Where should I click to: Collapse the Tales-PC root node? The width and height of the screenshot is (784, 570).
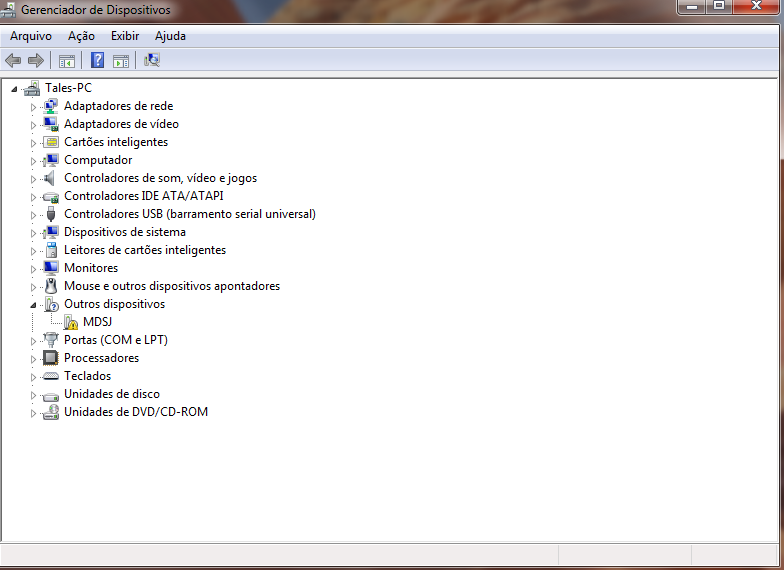[14, 89]
